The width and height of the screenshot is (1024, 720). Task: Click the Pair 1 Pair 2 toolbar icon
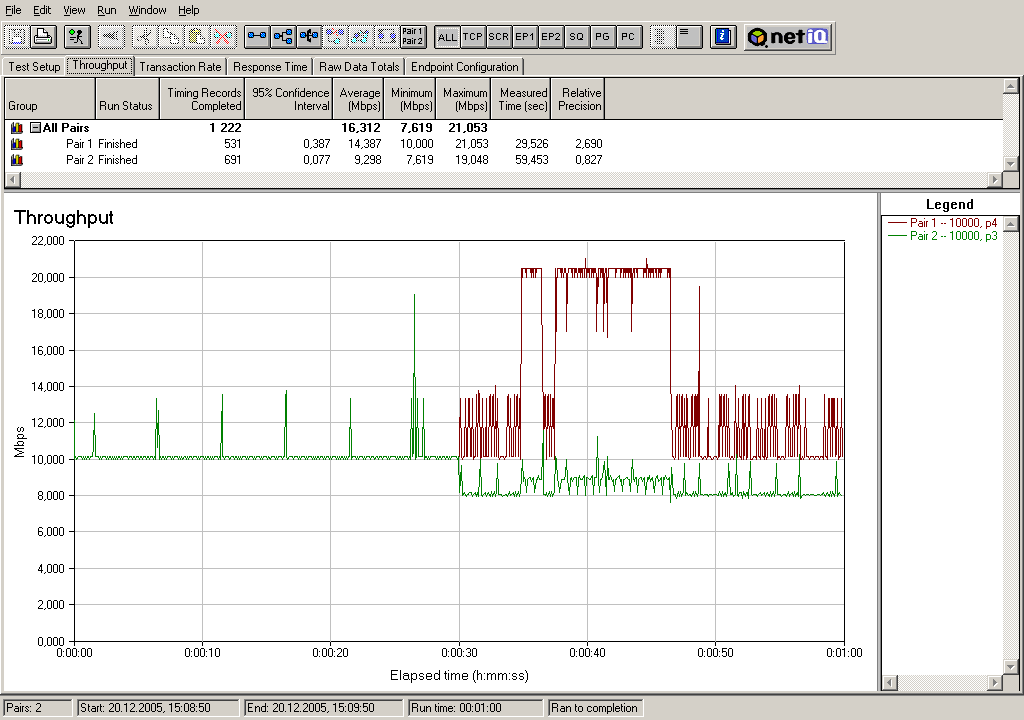[x=412, y=37]
